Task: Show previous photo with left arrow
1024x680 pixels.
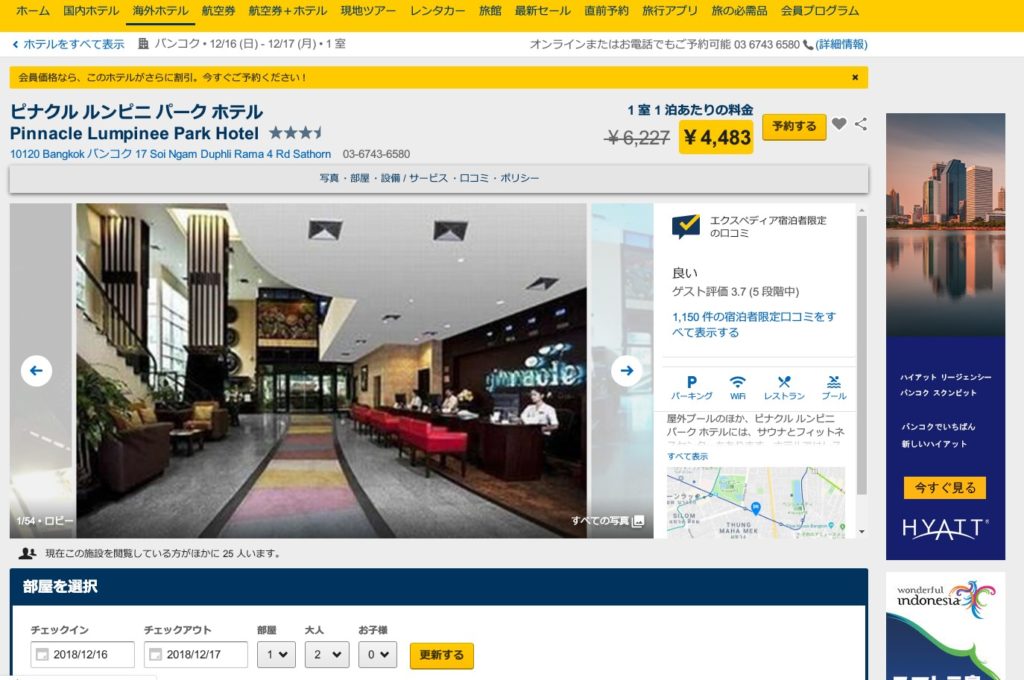Action: click(37, 370)
